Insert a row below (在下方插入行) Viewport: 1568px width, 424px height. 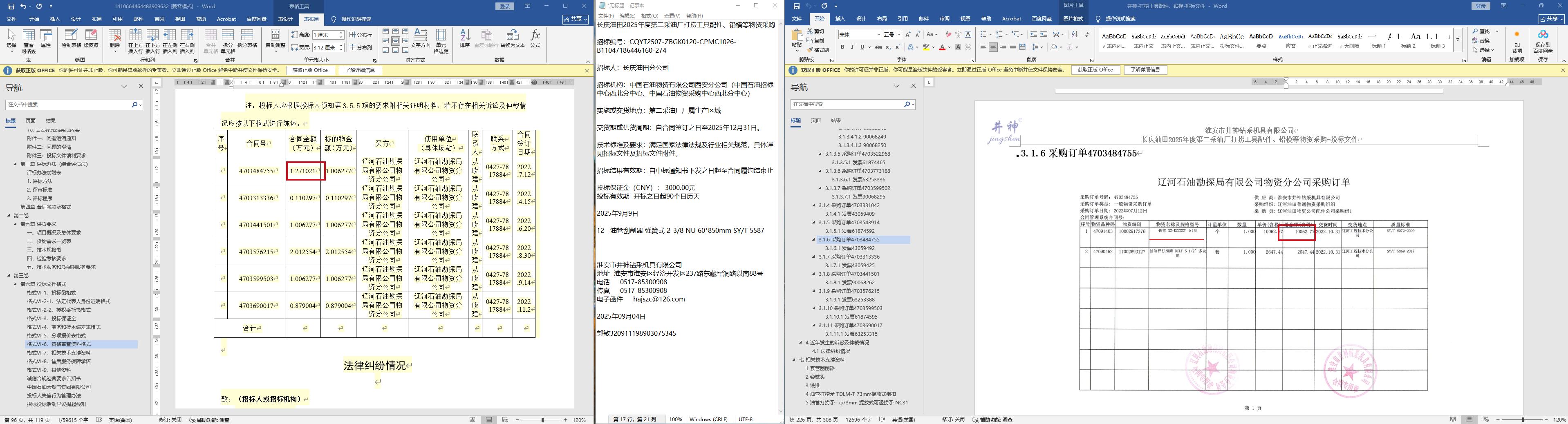click(x=153, y=41)
